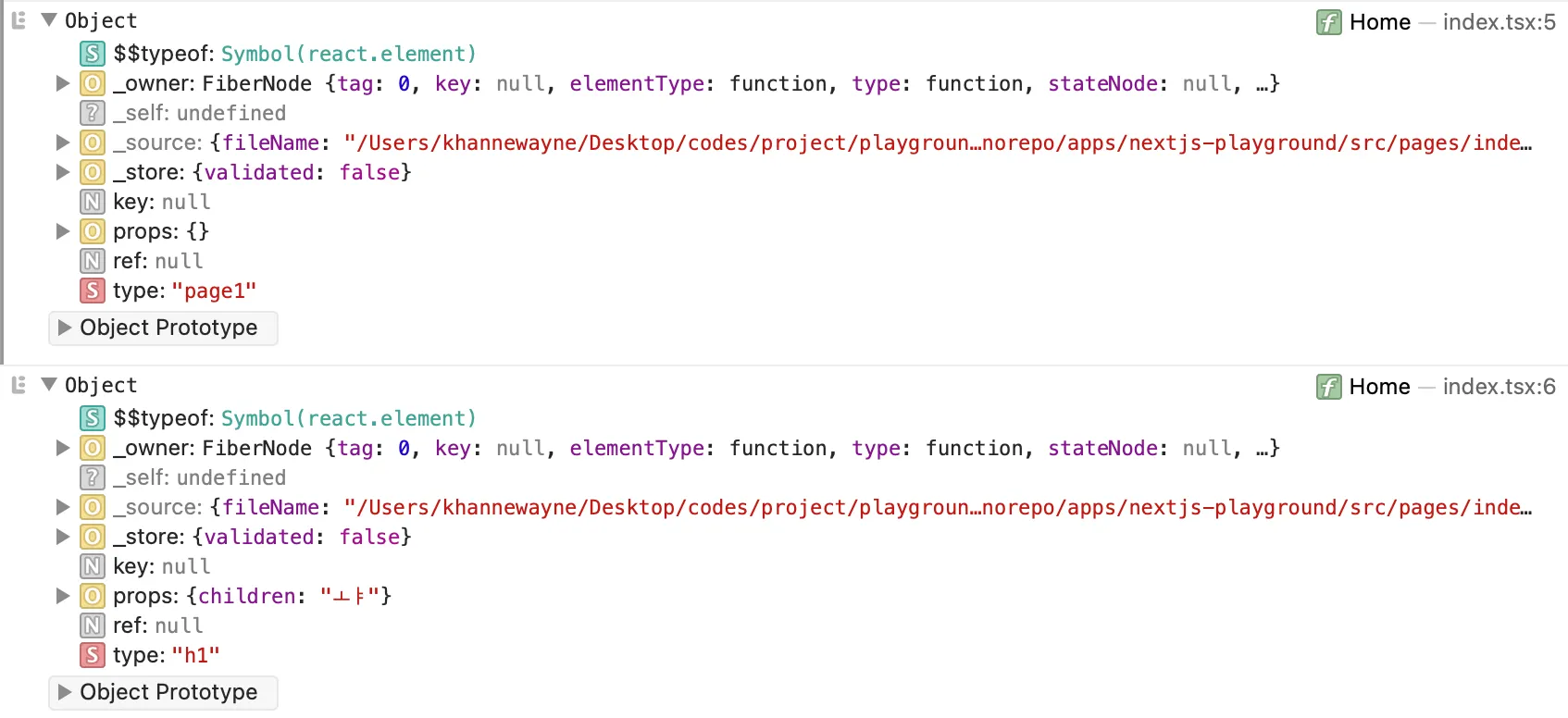The width and height of the screenshot is (1568, 718).
Task: Click the Home function icon next to index.tsx:6
Action: coord(1329,387)
